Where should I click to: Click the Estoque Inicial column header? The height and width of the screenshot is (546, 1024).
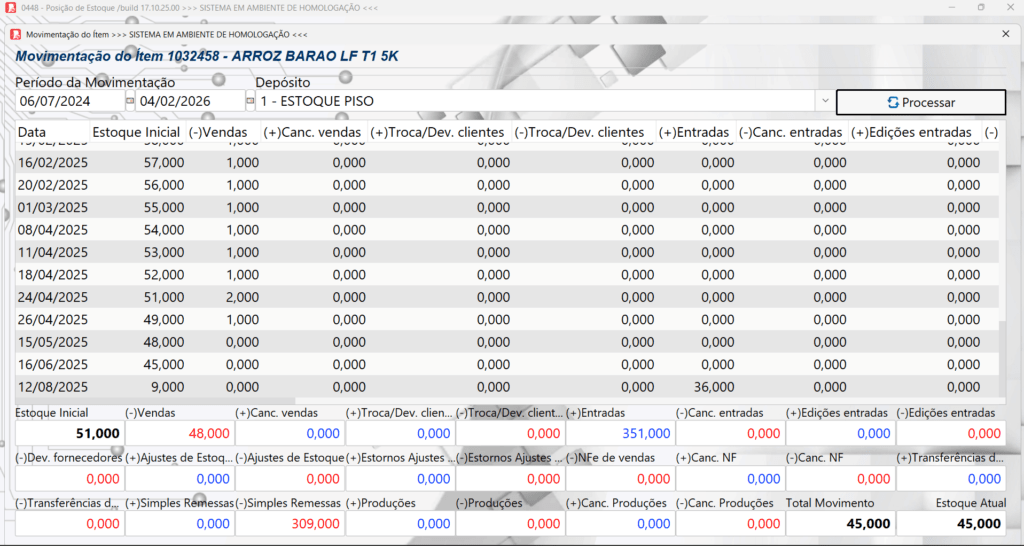coord(136,132)
